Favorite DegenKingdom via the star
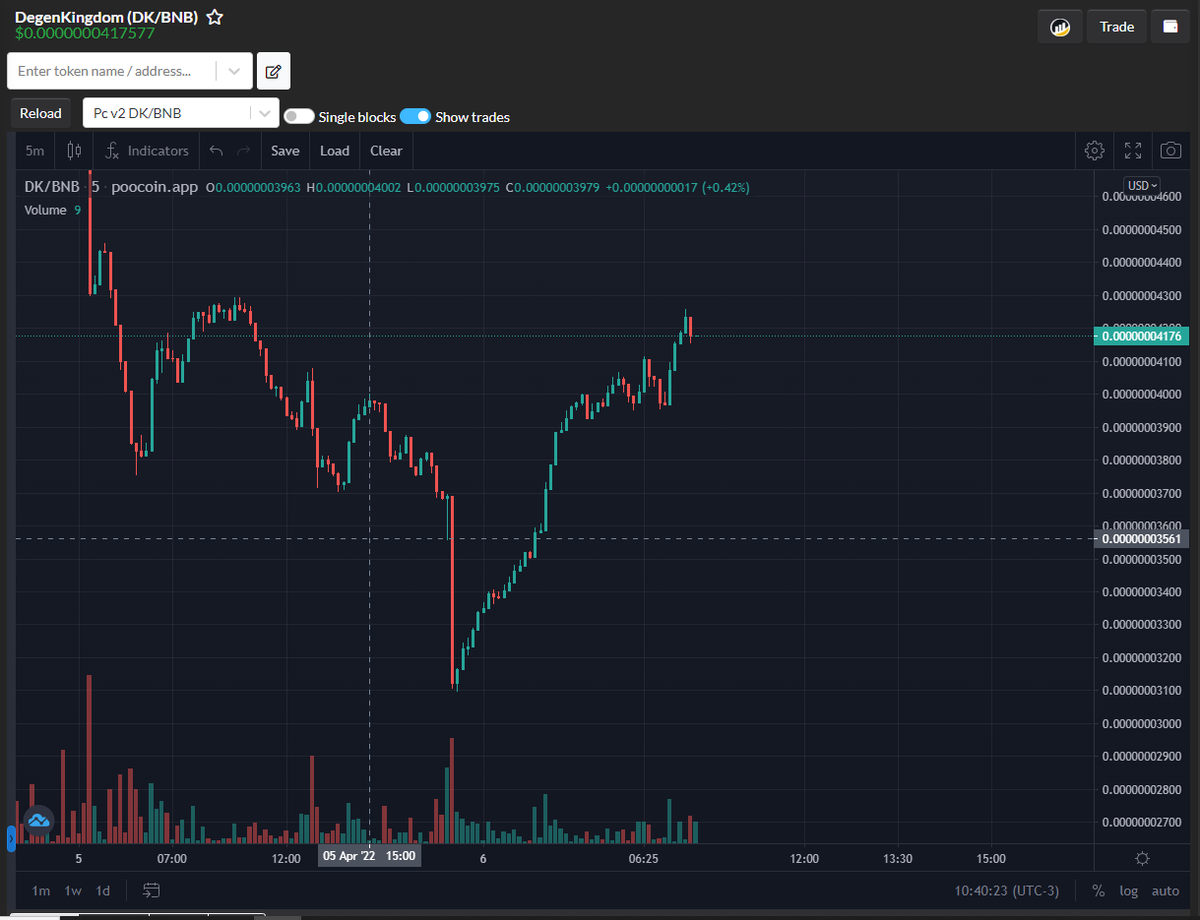This screenshot has width=1200, height=920. point(214,16)
